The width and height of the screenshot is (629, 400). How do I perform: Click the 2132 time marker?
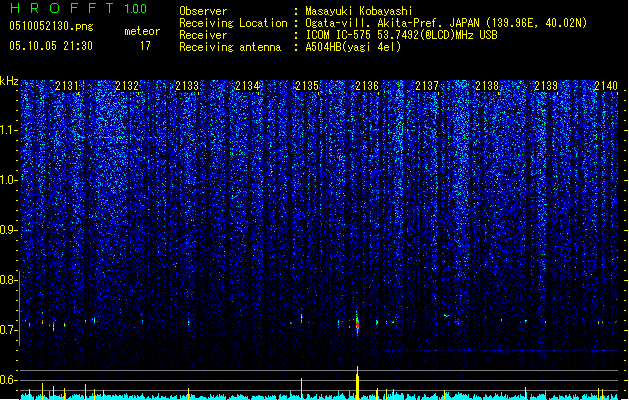point(127,85)
